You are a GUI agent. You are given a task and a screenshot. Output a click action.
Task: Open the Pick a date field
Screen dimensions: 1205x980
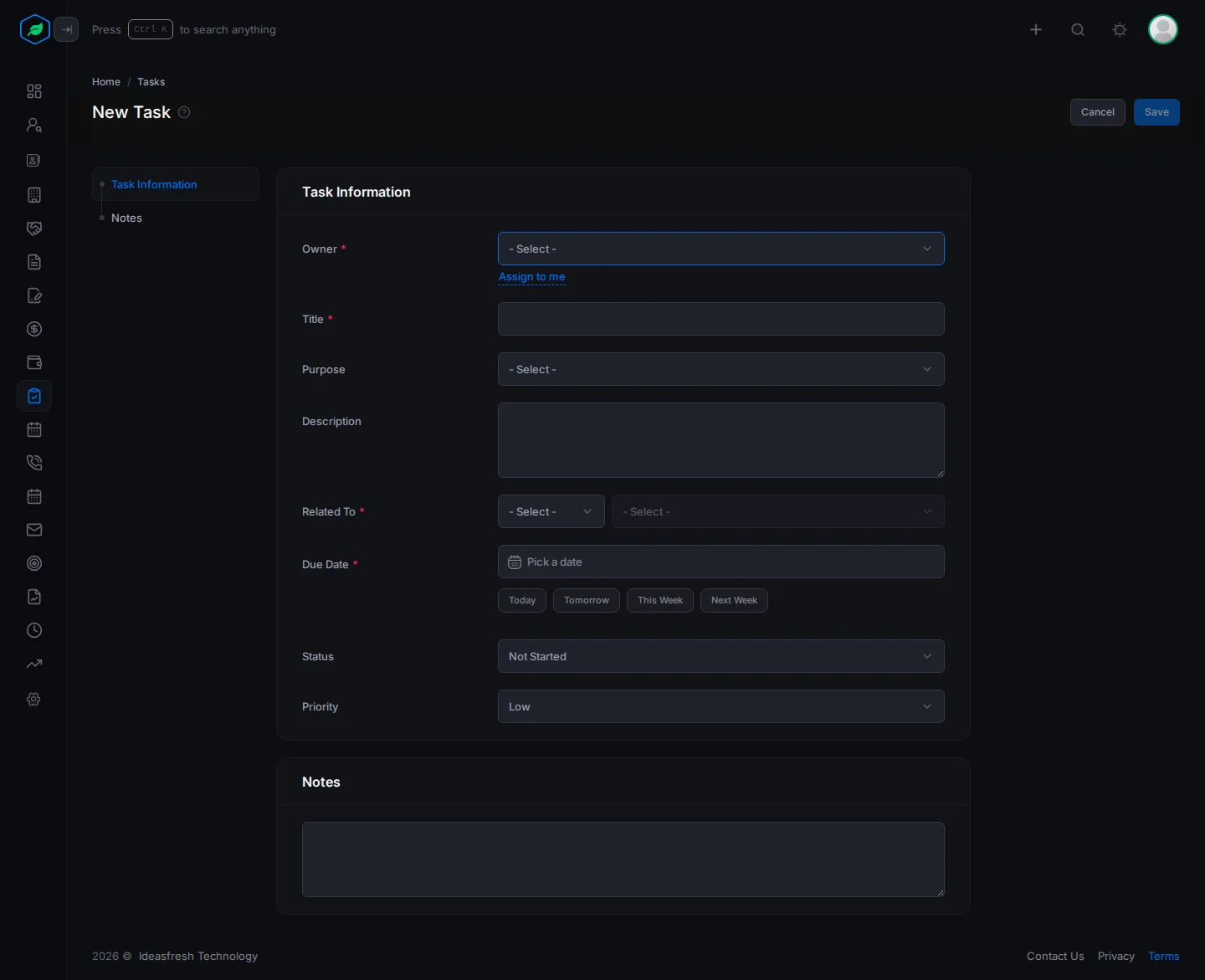point(721,562)
